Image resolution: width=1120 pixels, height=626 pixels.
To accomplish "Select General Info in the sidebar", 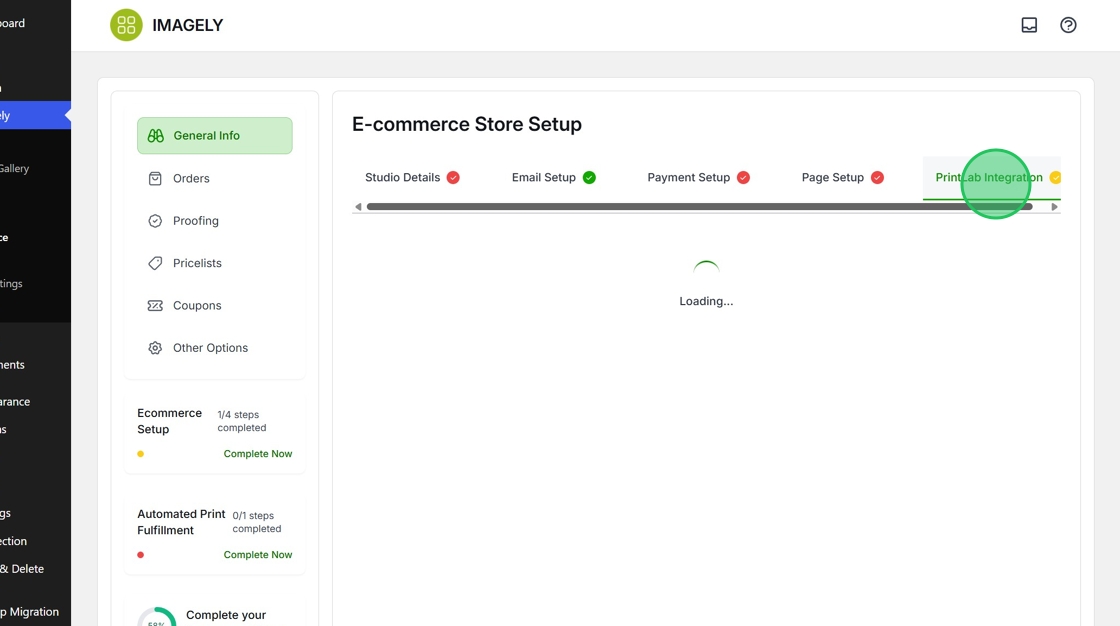I will 215,136.
